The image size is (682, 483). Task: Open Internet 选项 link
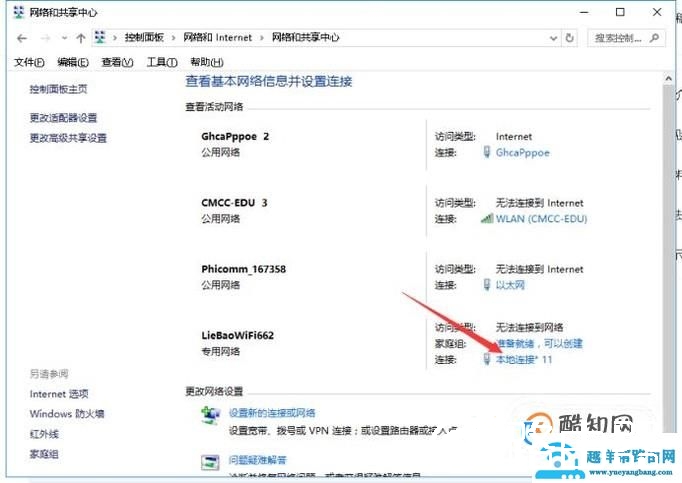click(x=59, y=394)
